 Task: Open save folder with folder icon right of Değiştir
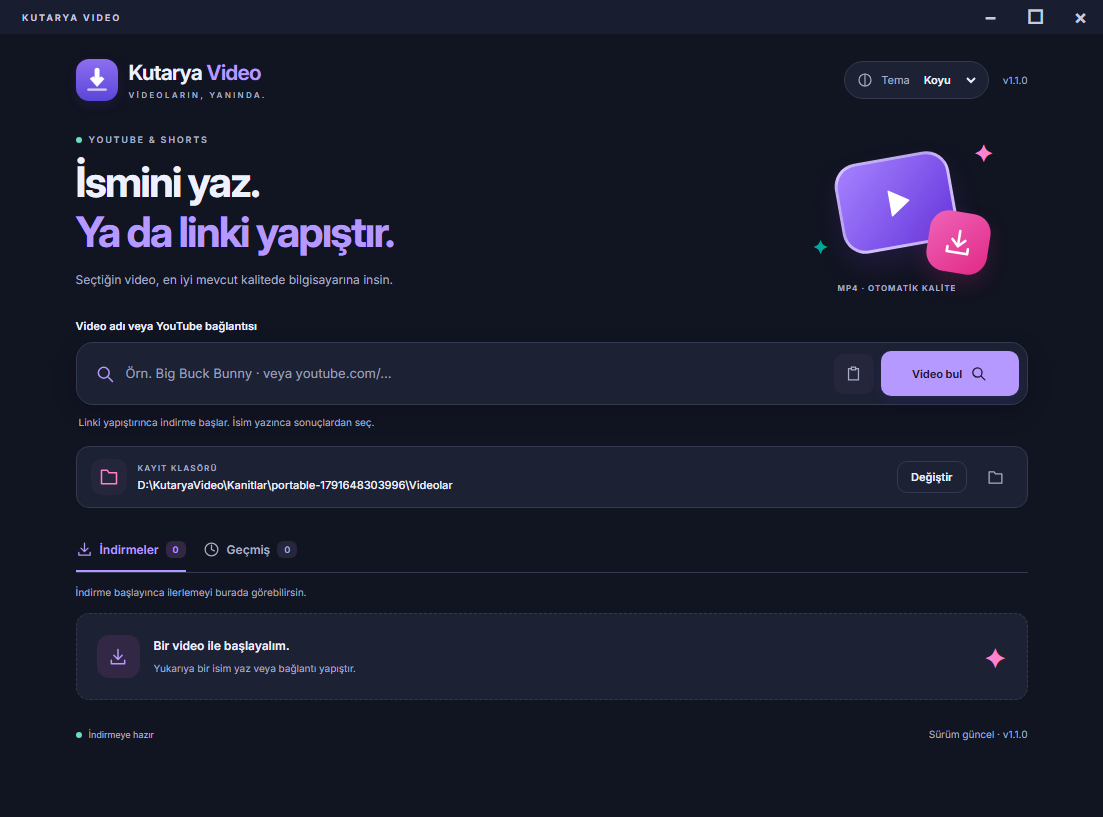pyautogui.click(x=995, y=478)
